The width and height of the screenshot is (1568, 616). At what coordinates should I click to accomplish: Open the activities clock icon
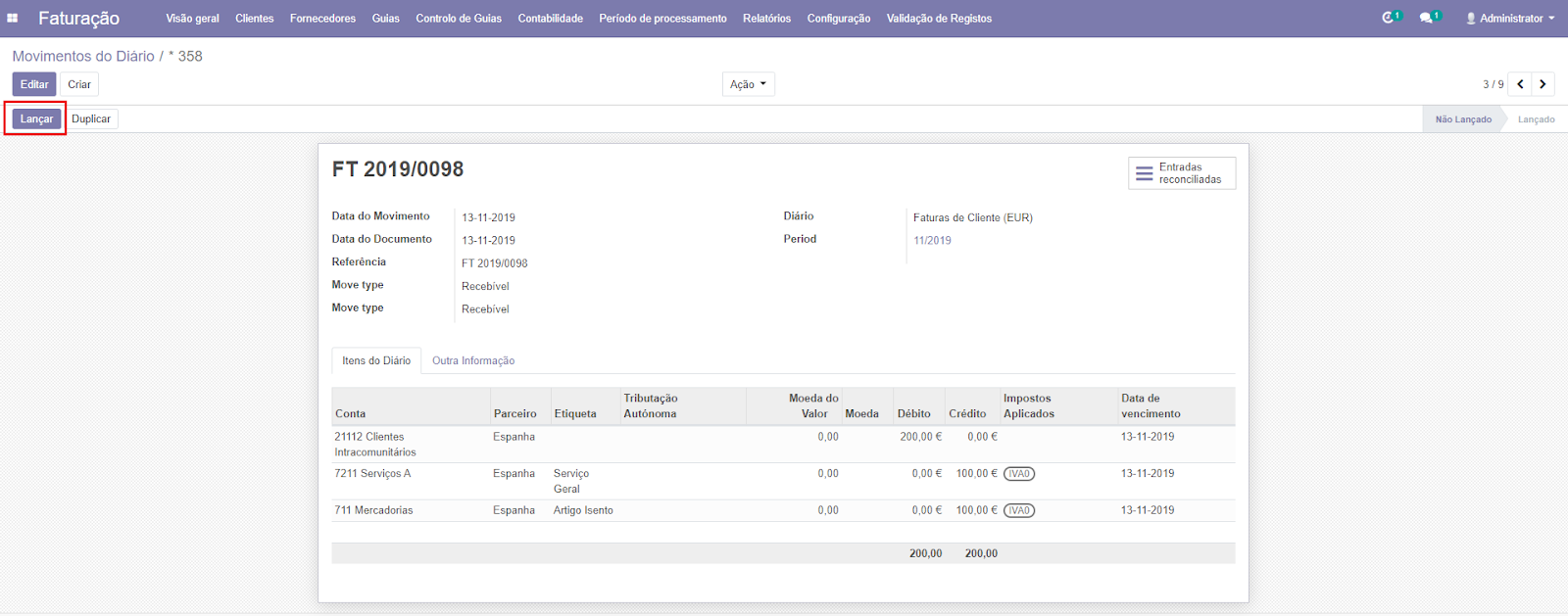[1390, 18]
